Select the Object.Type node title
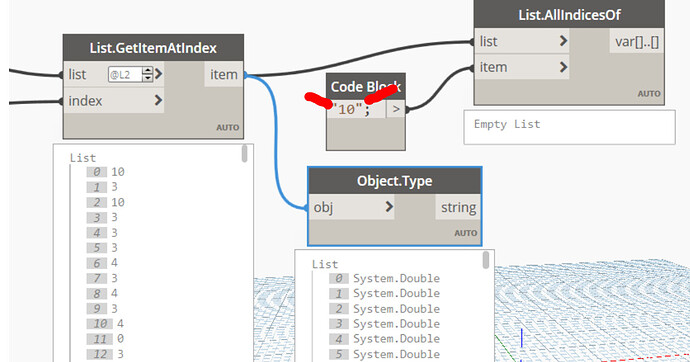690x362 pixels. [395, 181]
